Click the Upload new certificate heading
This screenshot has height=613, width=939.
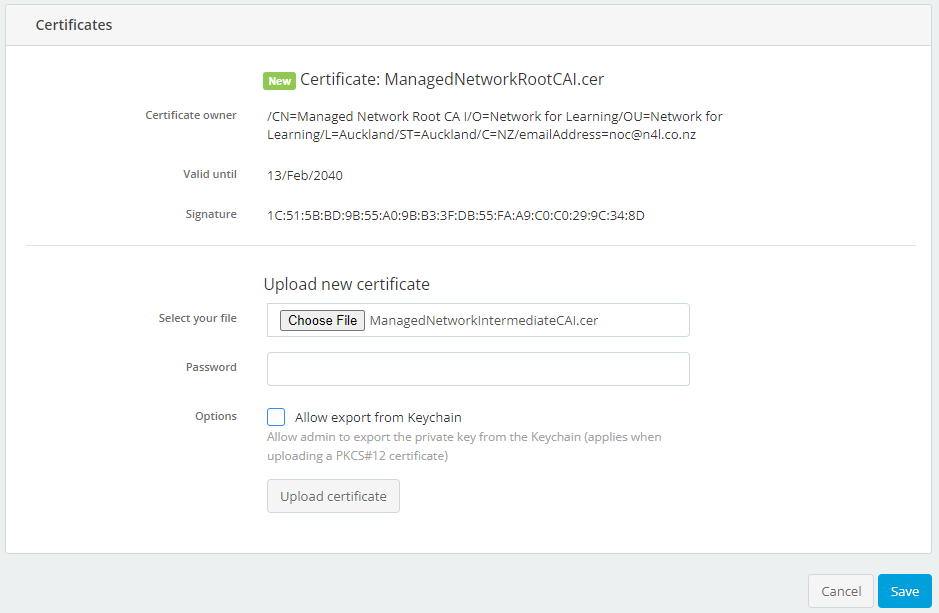click(x=347, y=284)
